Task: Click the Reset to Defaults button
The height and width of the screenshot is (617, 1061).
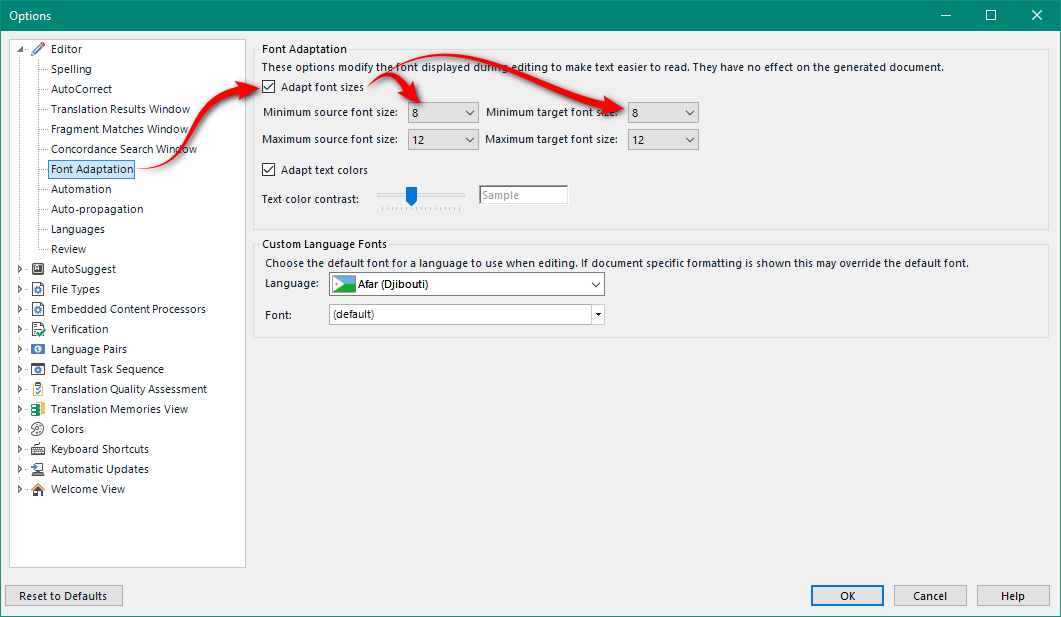Action: click(x=64, y=596)
